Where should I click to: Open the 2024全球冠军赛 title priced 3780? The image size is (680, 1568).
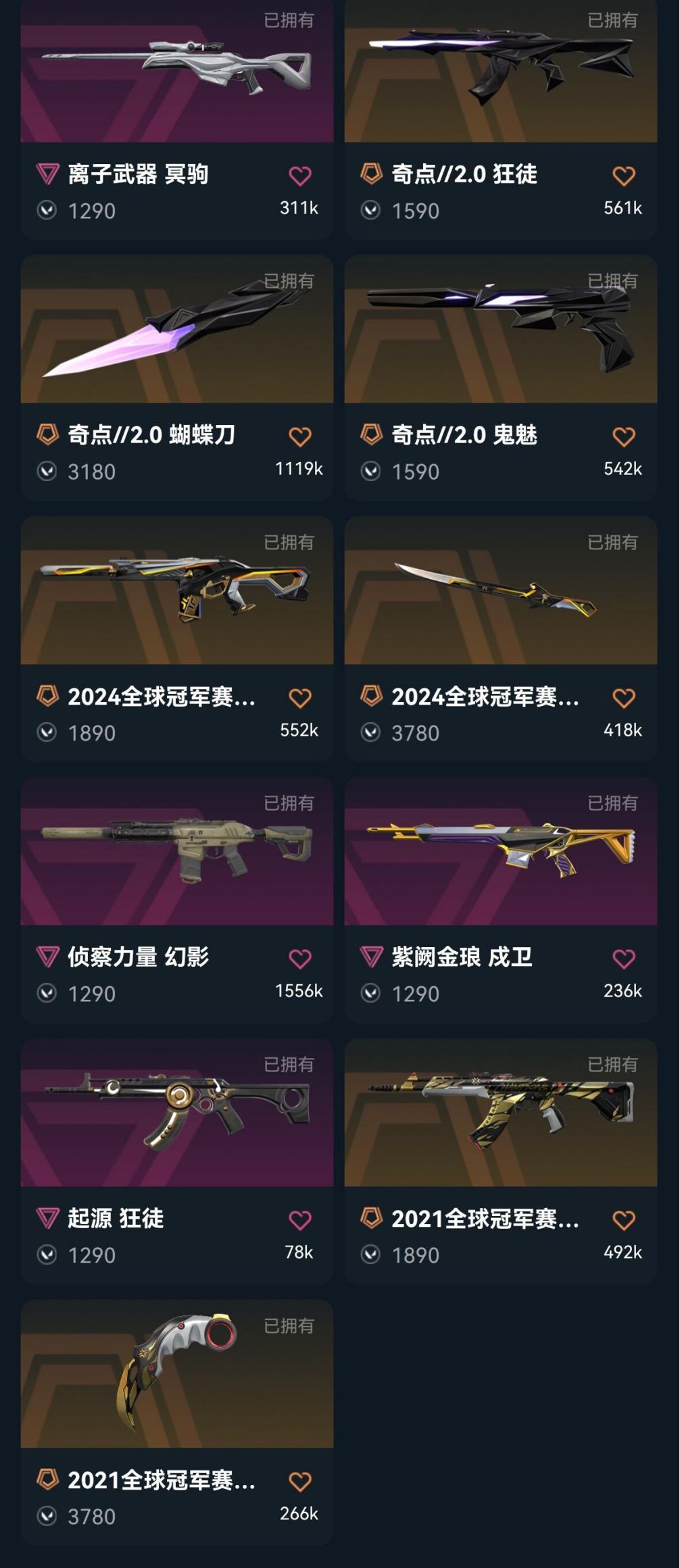click(485, 697)
